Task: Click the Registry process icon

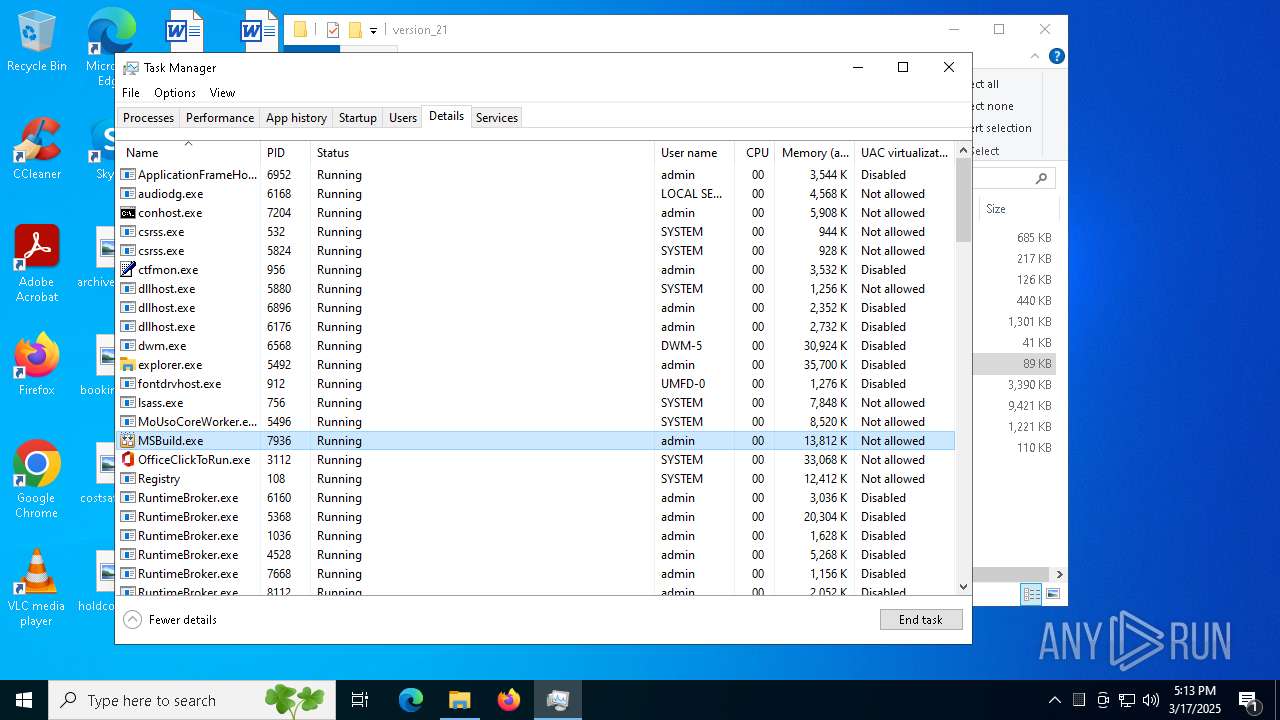Action: coord(128,479)
